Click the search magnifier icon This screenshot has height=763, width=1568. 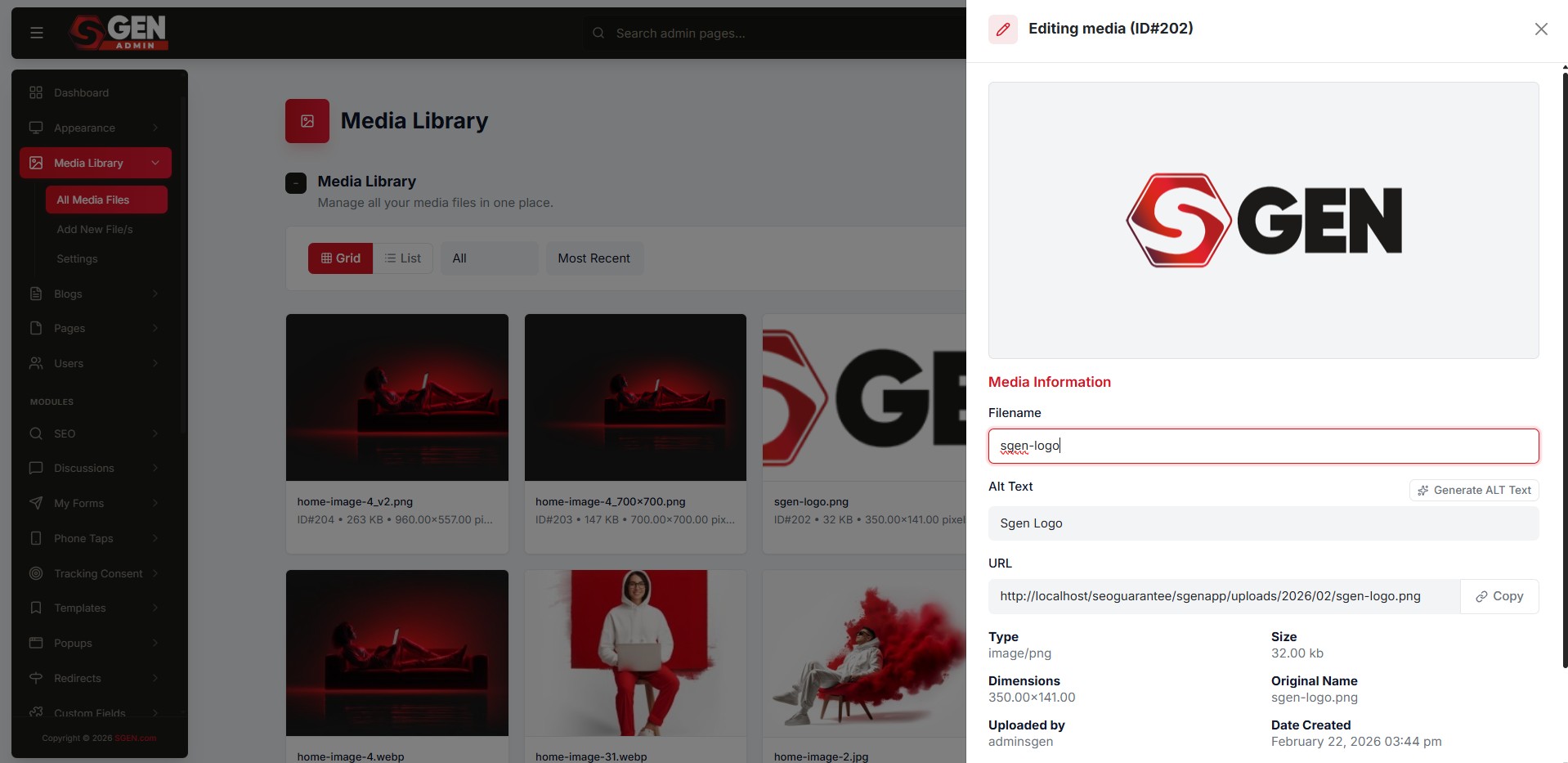coord(598,33)
